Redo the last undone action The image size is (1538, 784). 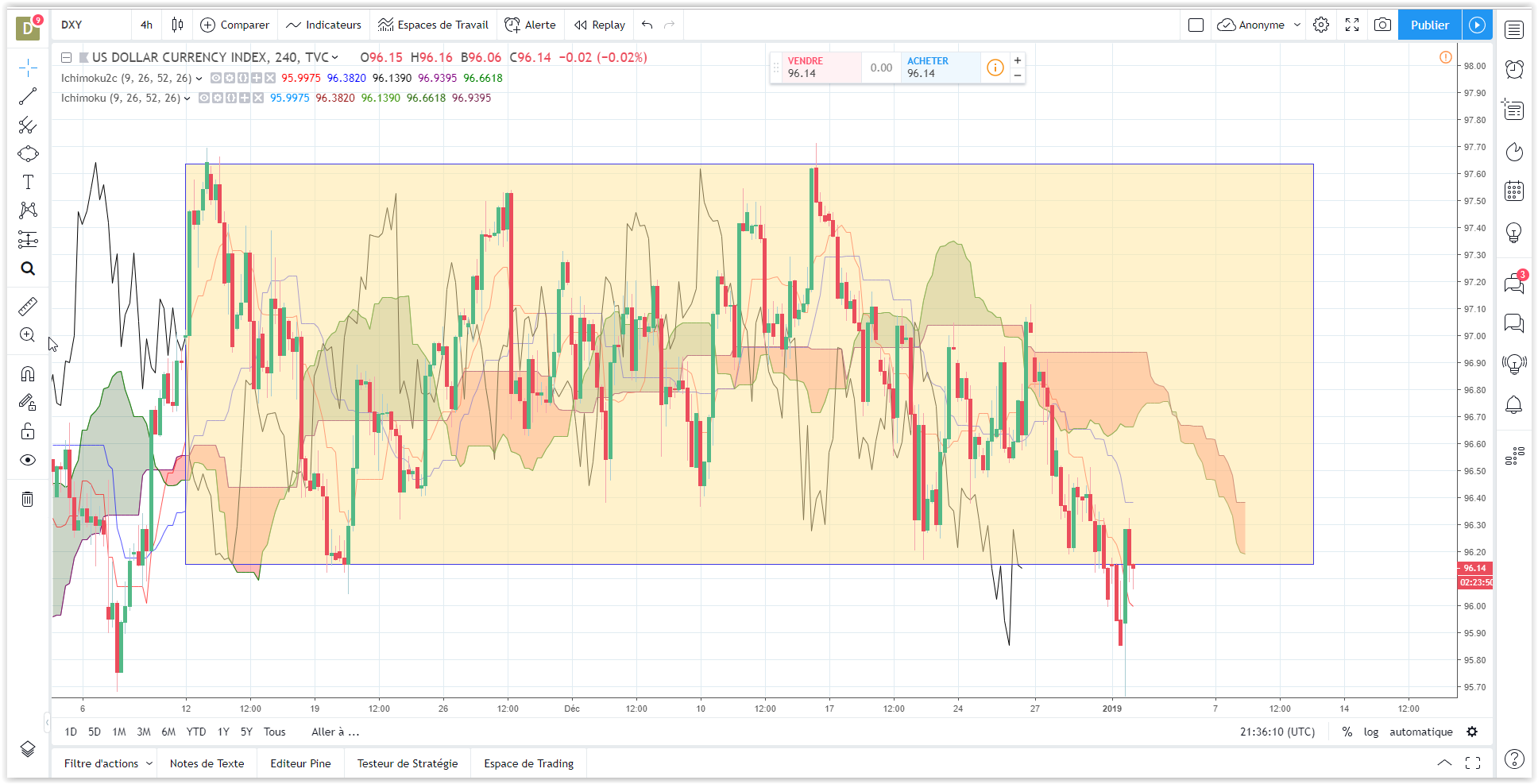[x=670, y=25]
